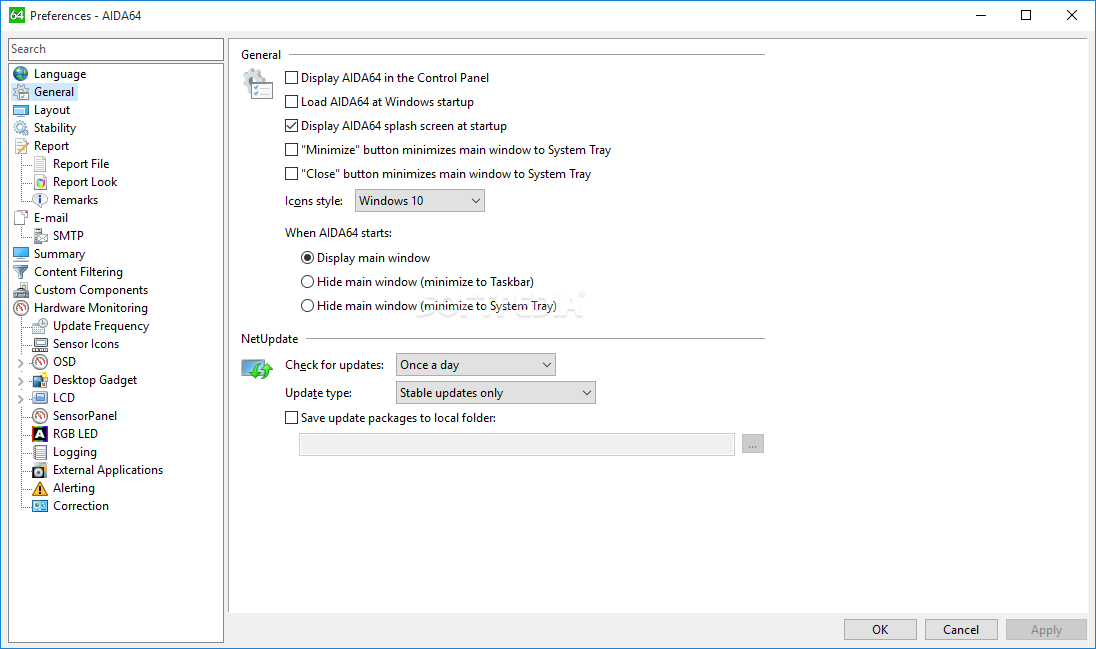Click the Alerting warning triangle icon
Viewport: 1096px width, 649px height.
40,488
